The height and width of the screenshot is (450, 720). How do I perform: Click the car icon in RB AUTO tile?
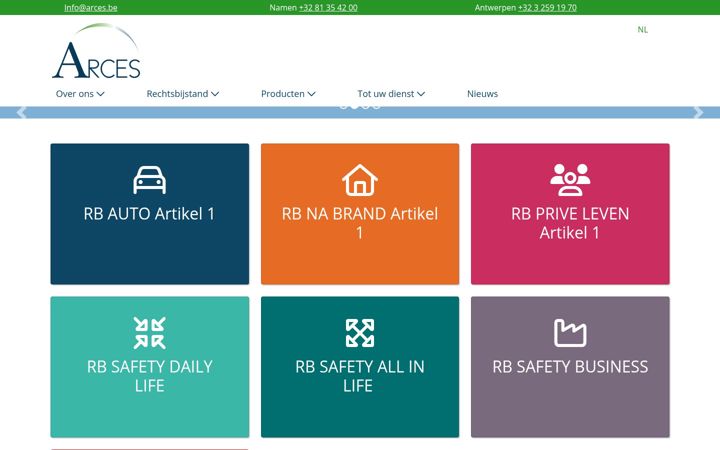coord(150,180)
